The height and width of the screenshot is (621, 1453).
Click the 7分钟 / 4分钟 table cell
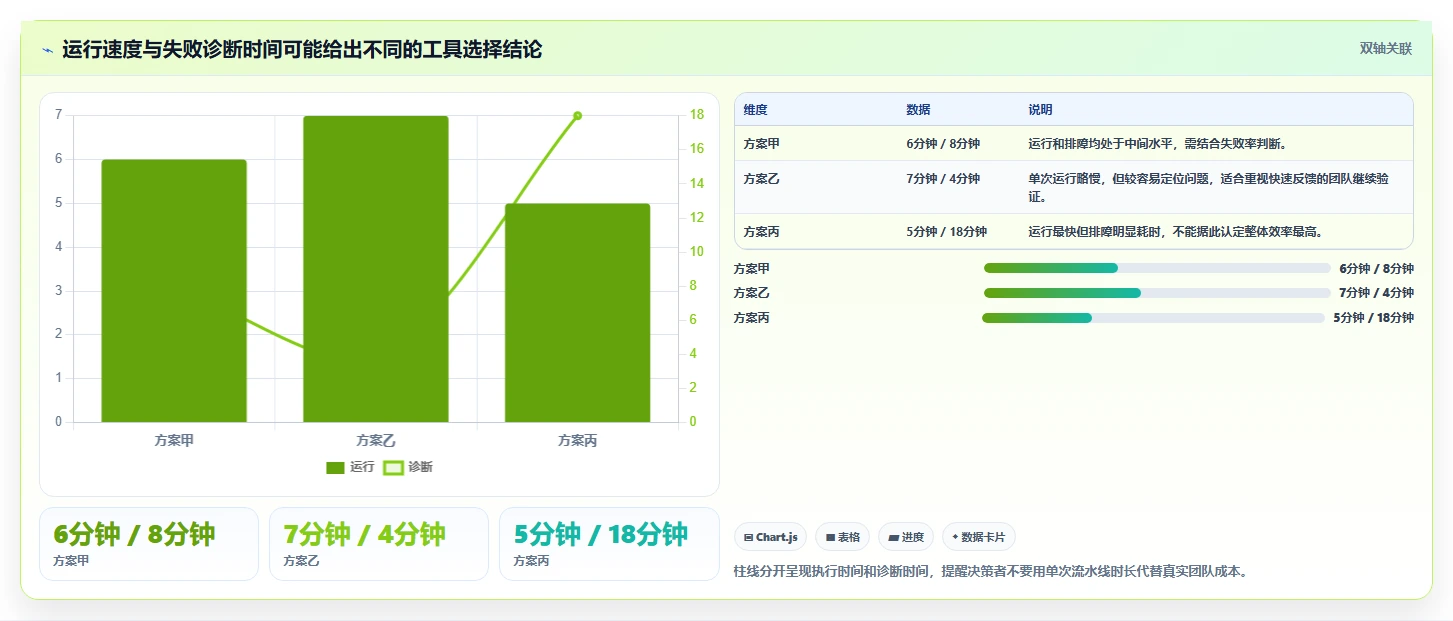point(943,179)
